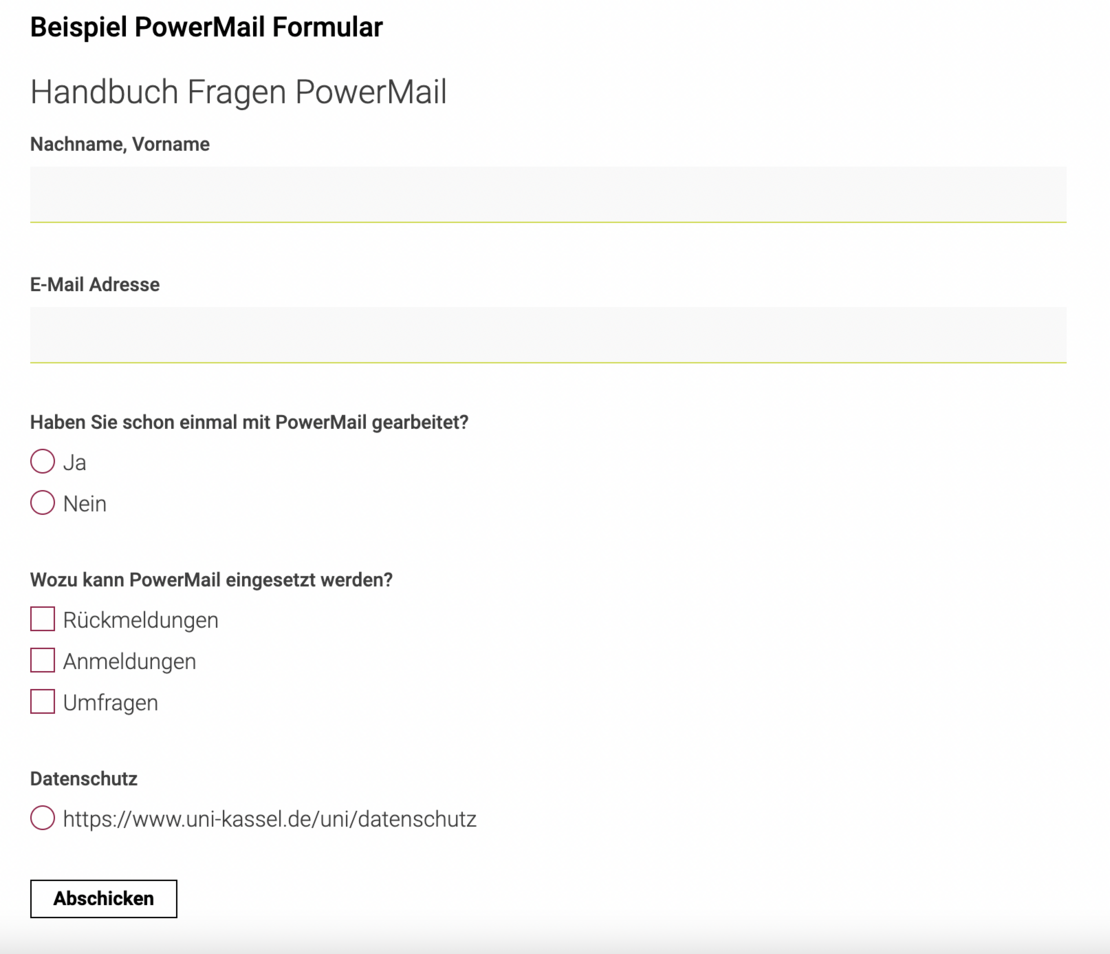The width and height of the screenshot is (1110, 954).
Task: Click the 'Rückmeldungen' option label text
Action: tap(140, 620)
